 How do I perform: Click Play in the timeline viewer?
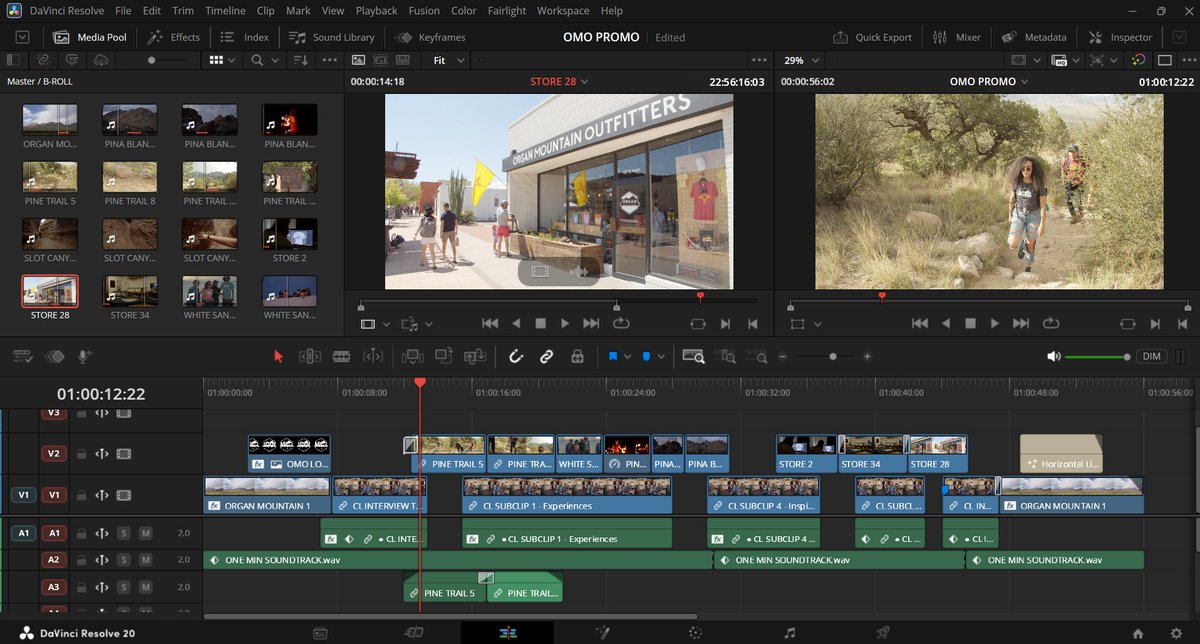pos(994,323)
